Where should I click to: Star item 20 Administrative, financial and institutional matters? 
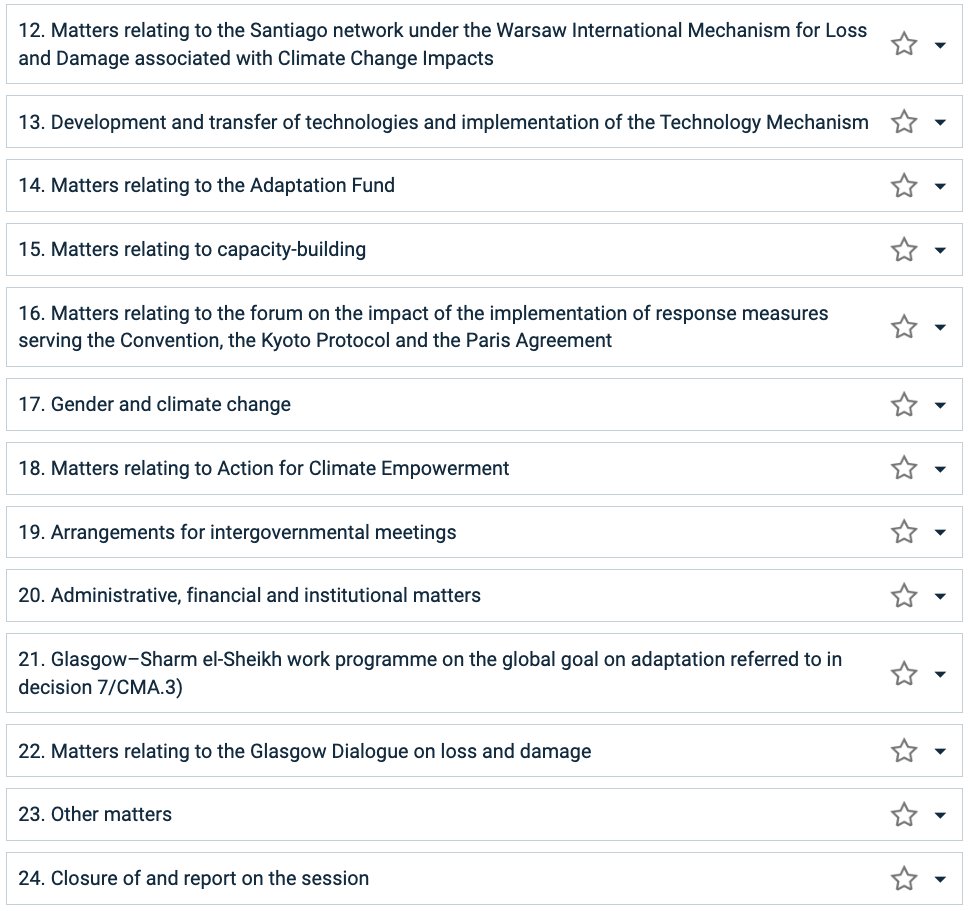tap(904, 596)
